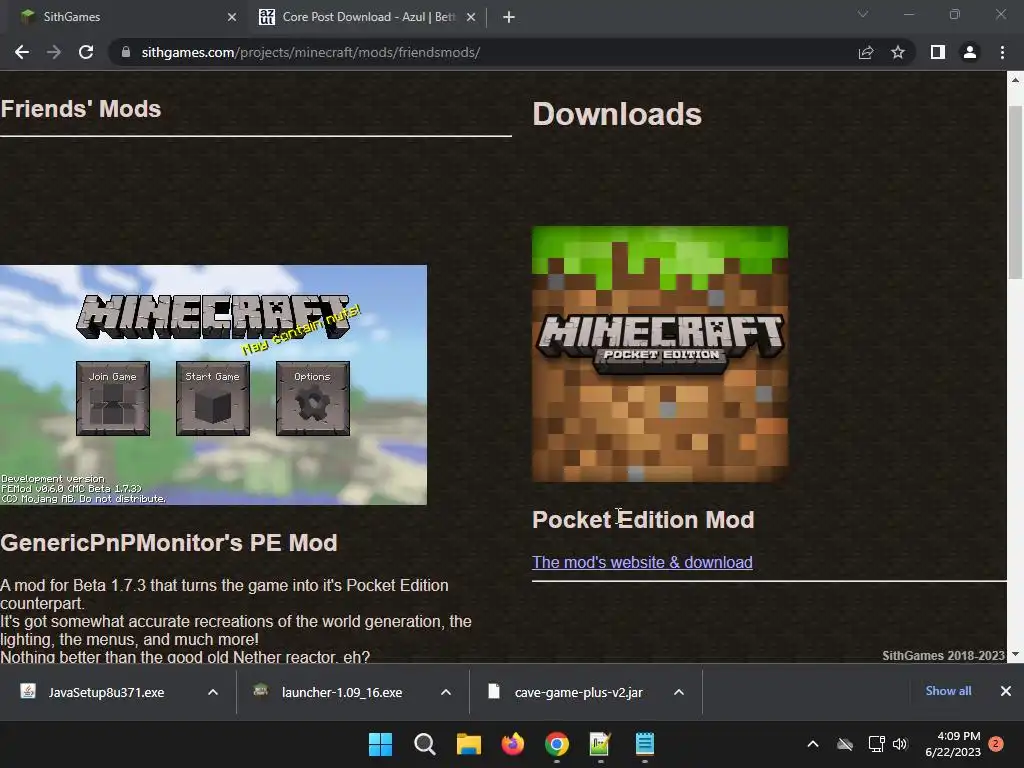Share this page via share icon
1024x768 pixels.
pyautogui.click(x=866, y=52)
